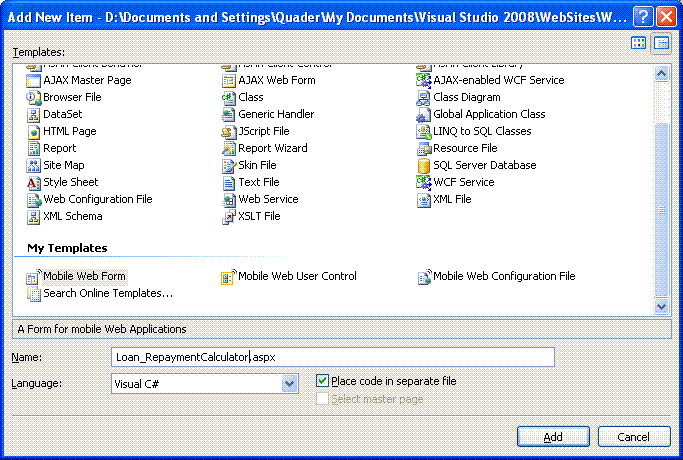Select the LINQ to SQL Classes icon
This screenshot has height=460, width=683.
[x=423, y=132]
